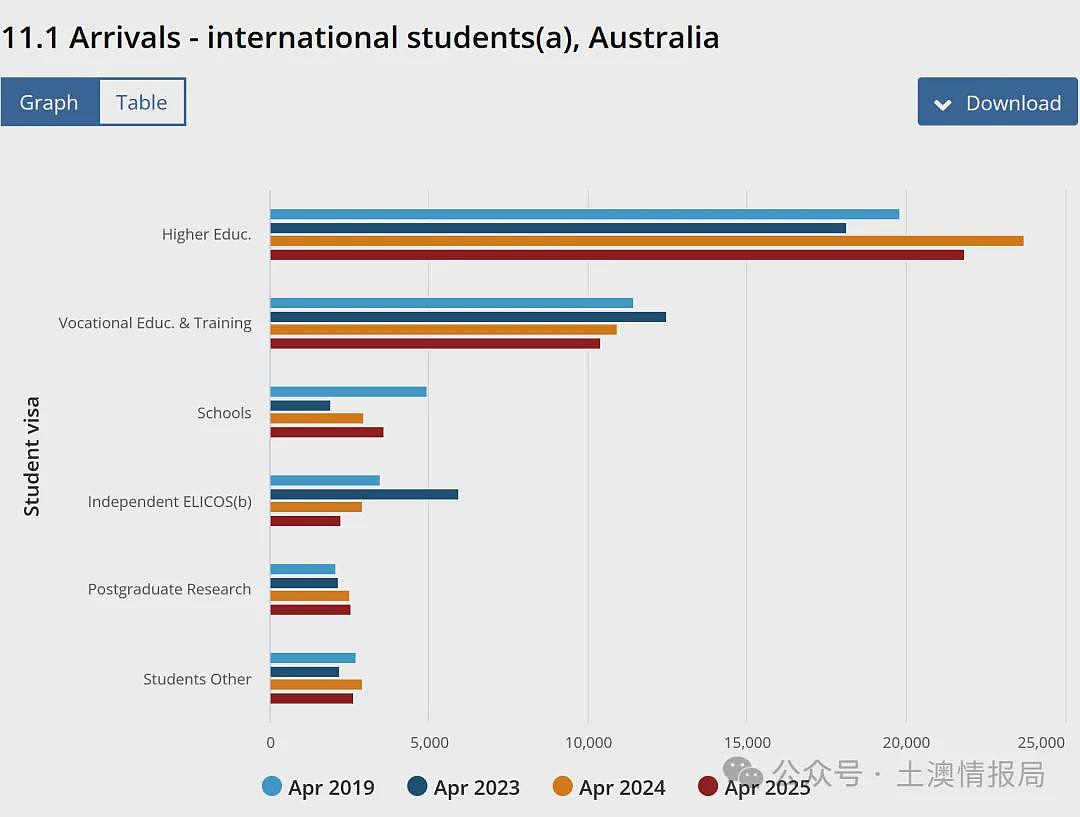Switch to the Table tab
This screenshot has height=817, width=1080.
[142, 102]
